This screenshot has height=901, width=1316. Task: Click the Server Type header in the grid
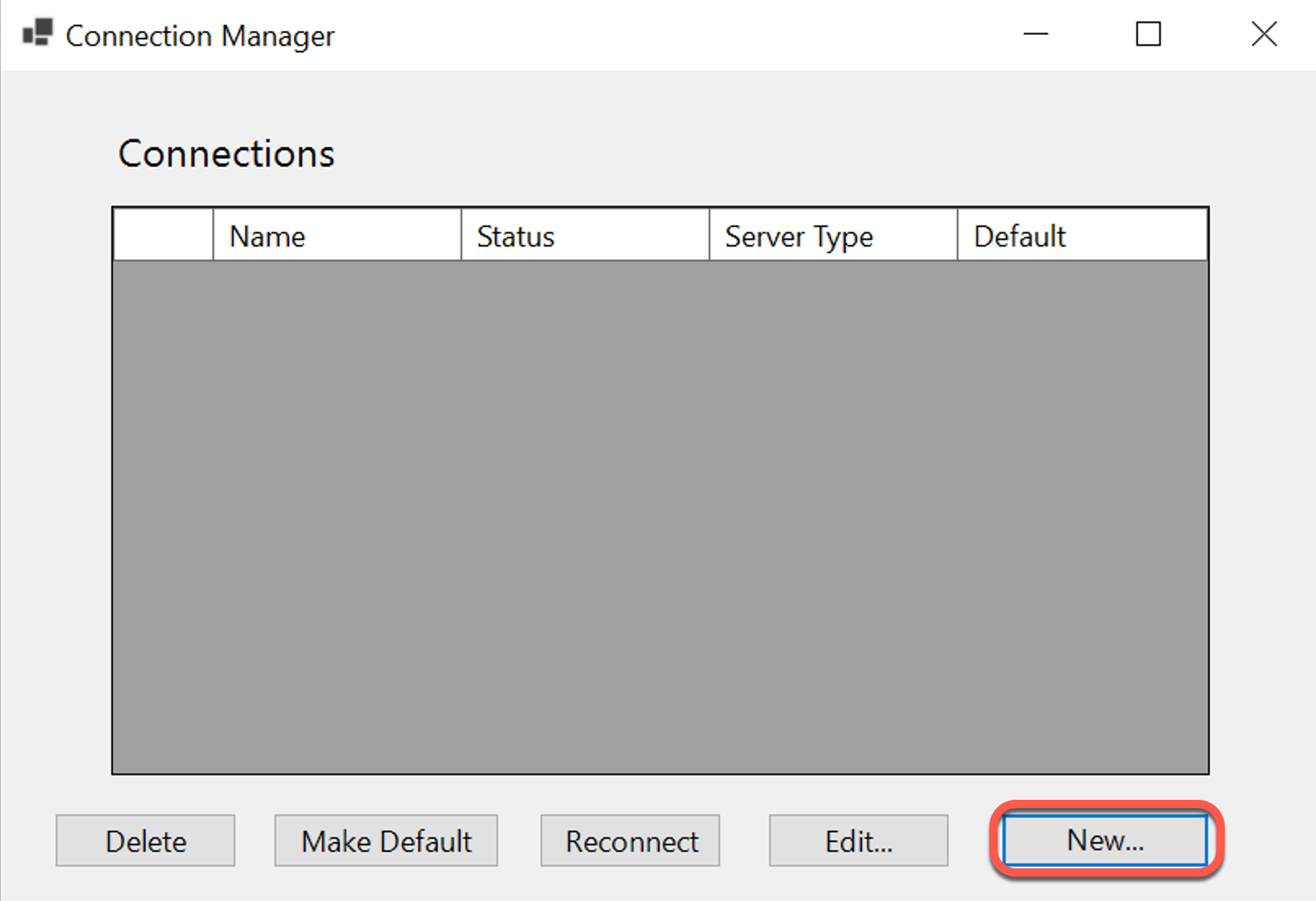coord(798,235)
